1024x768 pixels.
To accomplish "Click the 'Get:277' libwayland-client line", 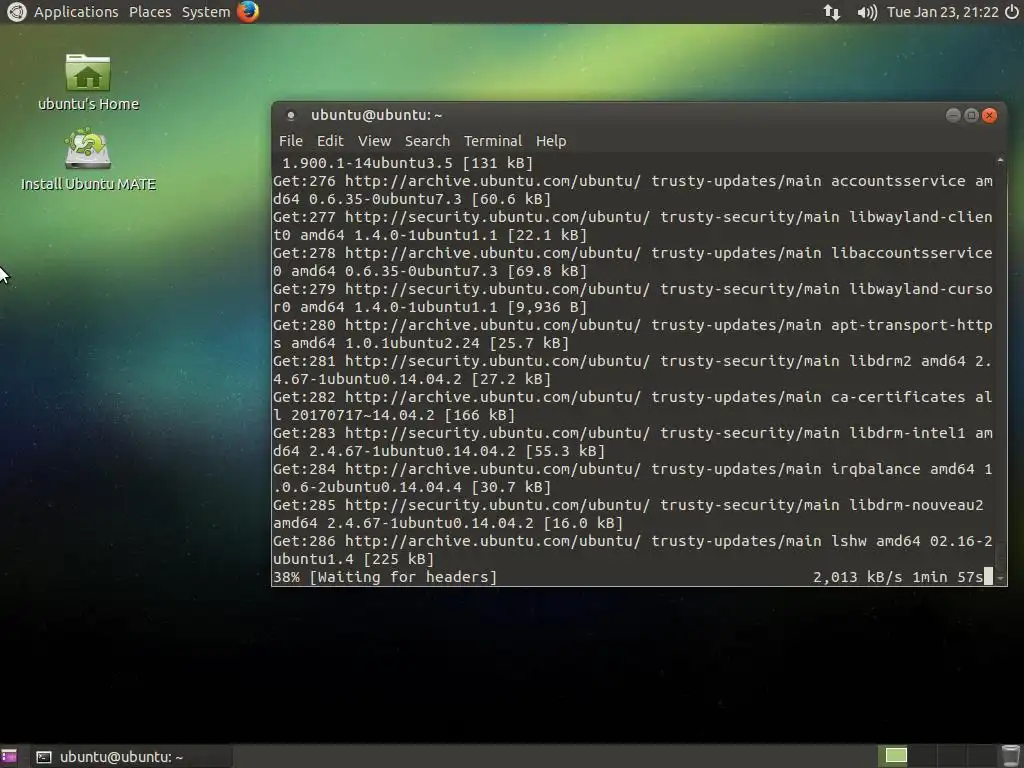I will coord(633,225).
